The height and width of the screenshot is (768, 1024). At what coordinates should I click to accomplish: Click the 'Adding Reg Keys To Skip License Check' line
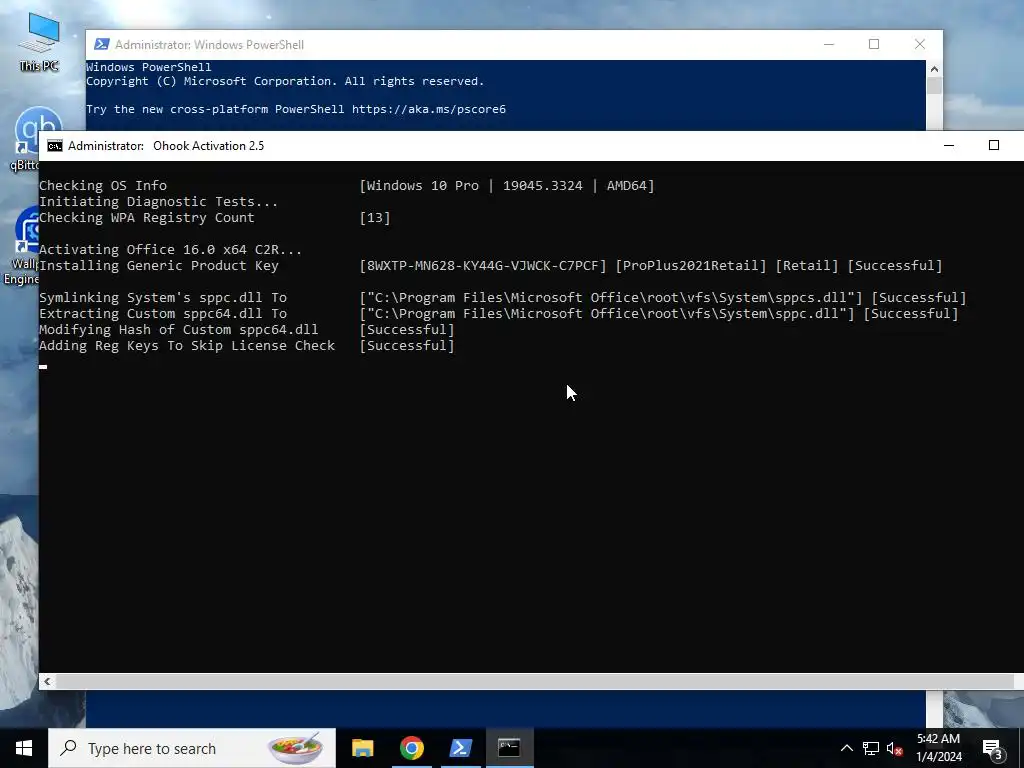(x=187, y=345)
